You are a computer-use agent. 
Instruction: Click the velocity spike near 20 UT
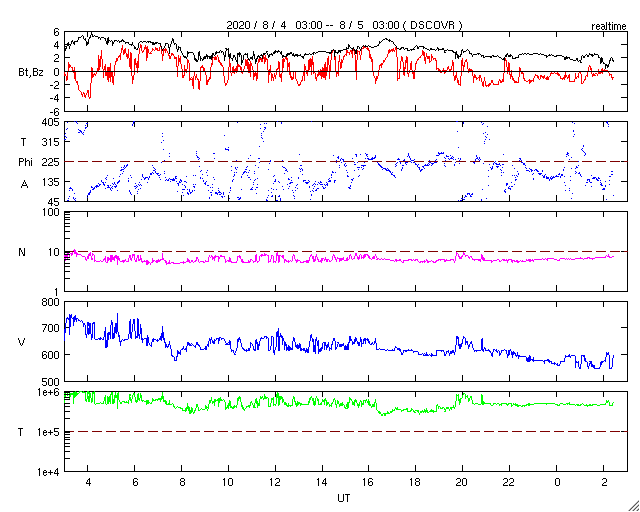[458, 340]
